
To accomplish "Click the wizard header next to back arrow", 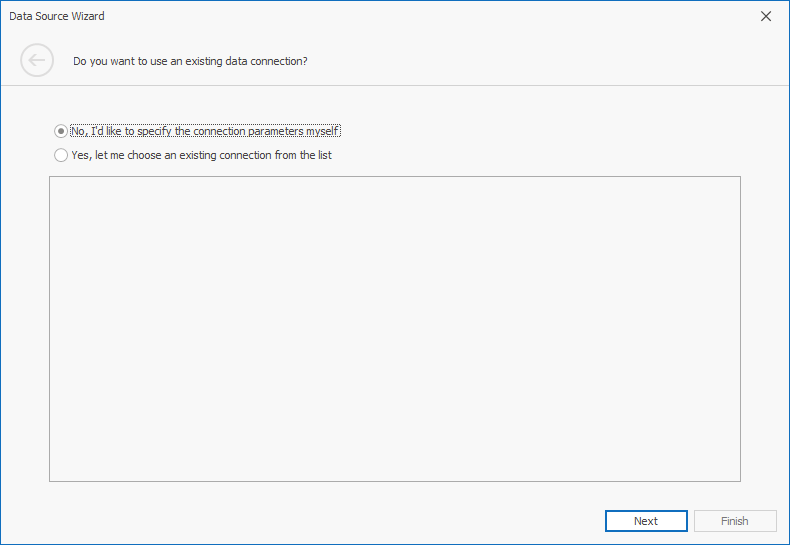I will [x=190, y=61].
